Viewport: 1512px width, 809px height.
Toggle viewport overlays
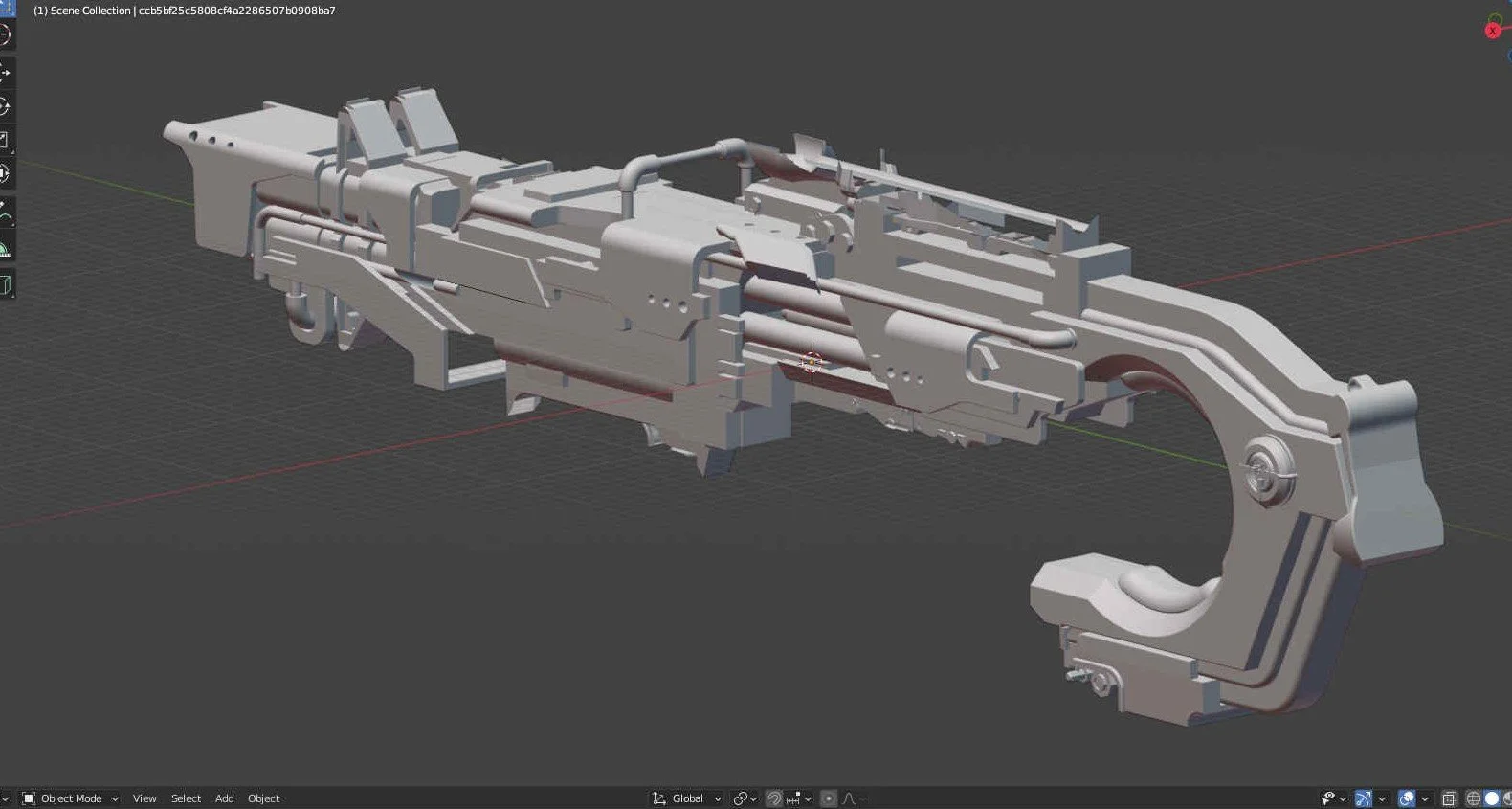click(1407, 798)
